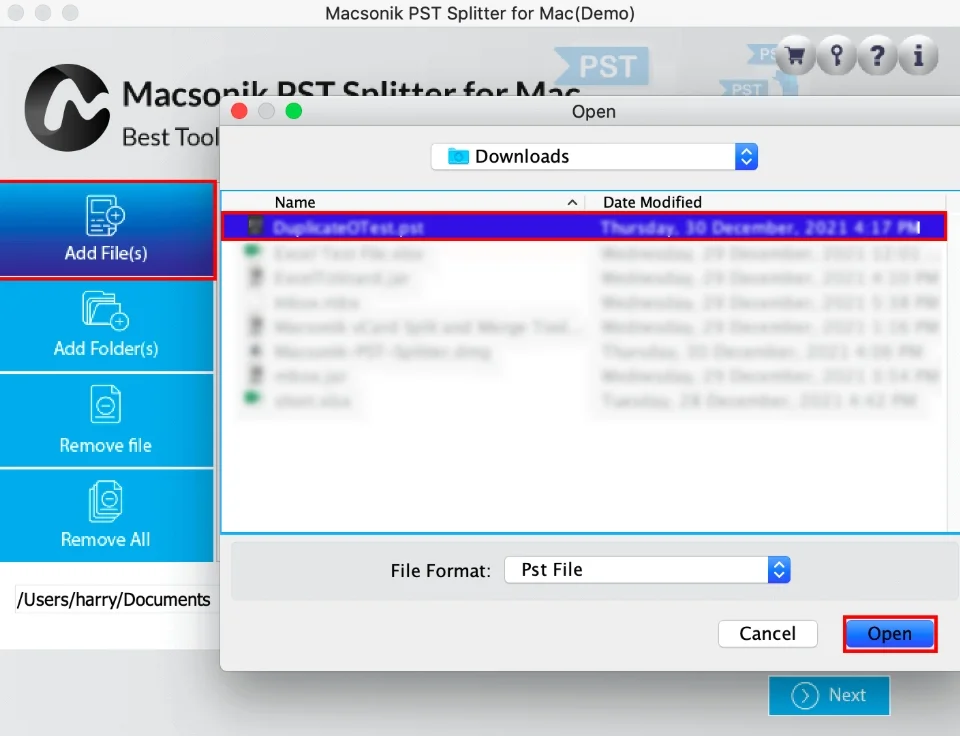
Task: Select Remove file in sidebar
Action: [107, 420]
